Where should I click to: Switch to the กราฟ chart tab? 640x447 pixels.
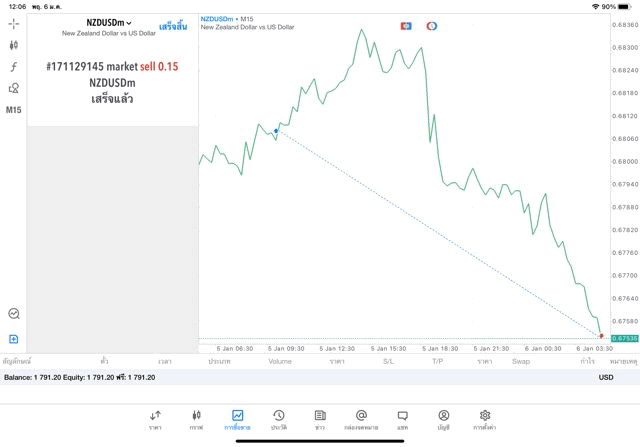(196, 420)
